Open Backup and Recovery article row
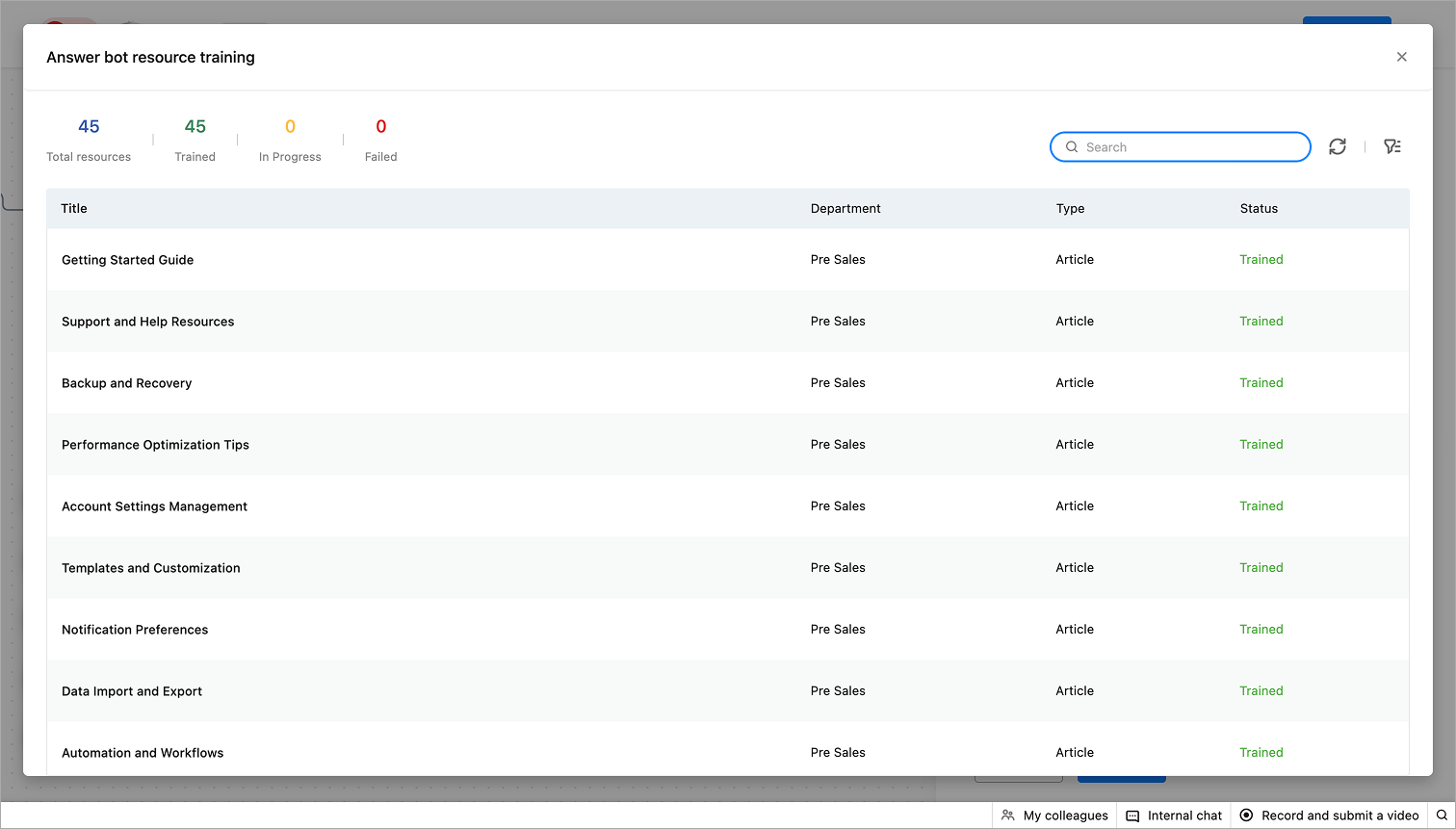 728,383
